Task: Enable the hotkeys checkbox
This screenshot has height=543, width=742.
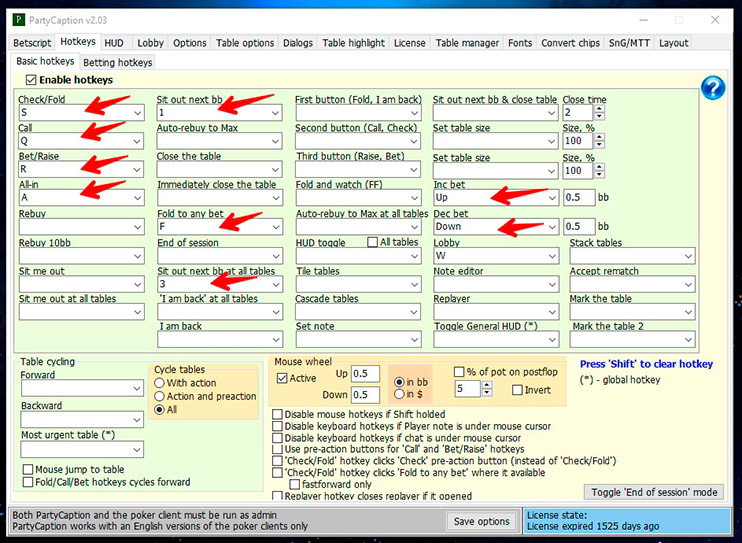Action: (x=31, y=80)
